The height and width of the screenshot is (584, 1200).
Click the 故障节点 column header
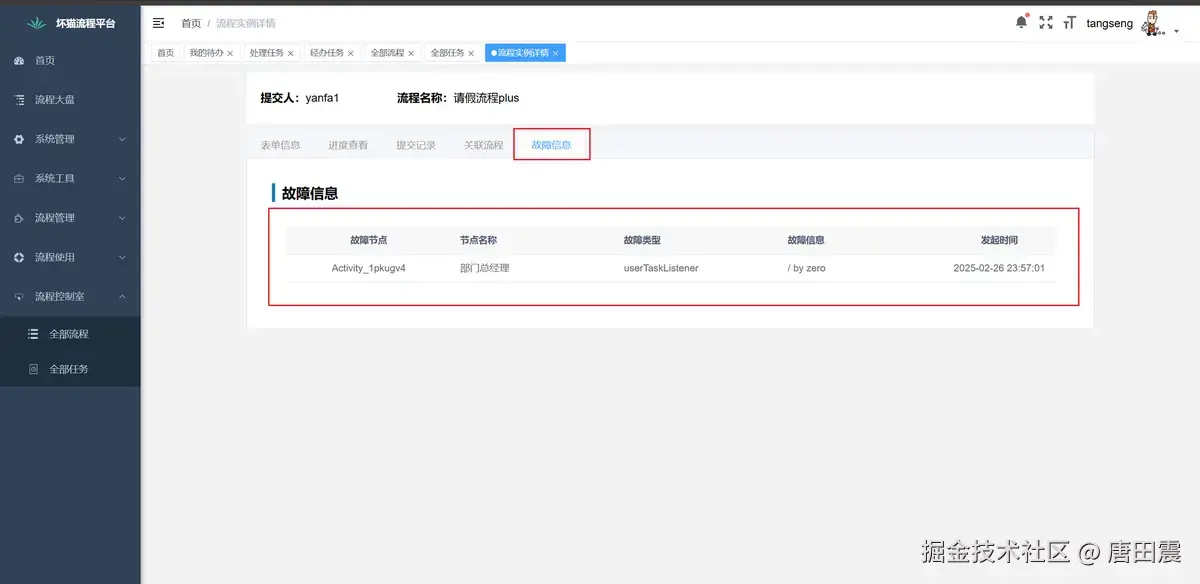click(x=368, y=240)
